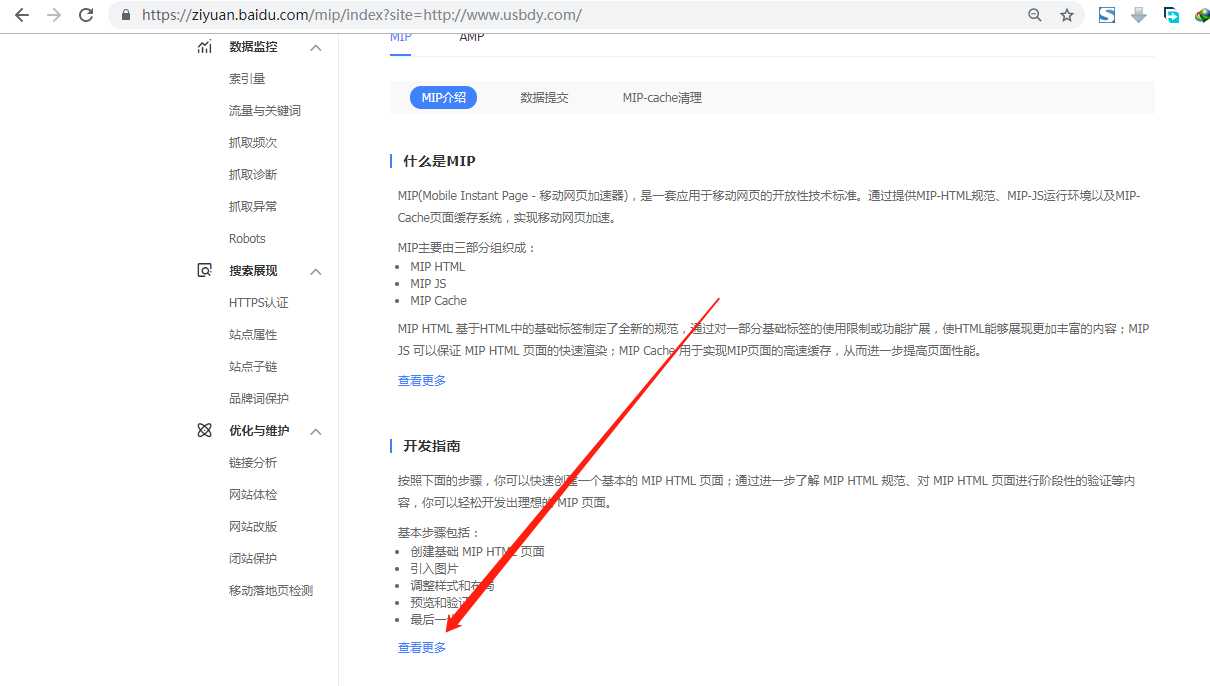Click 查看更多 under 什么是MIP section
Image resolution: width=1210 pixels, height=686 pixels.
(422, 381)
